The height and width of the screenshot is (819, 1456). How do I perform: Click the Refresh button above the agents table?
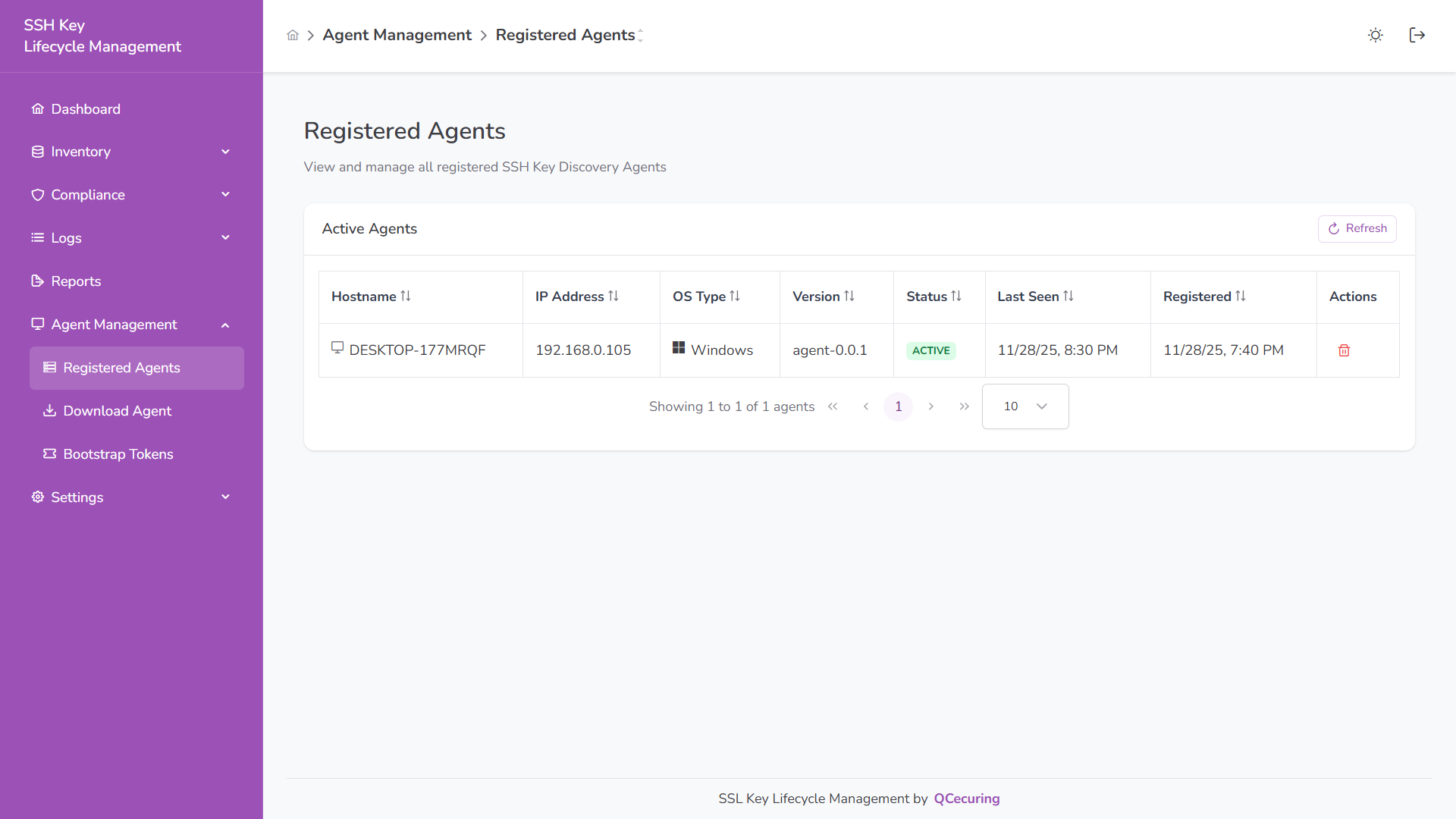pyautogui.click(x=1357, y=228)
